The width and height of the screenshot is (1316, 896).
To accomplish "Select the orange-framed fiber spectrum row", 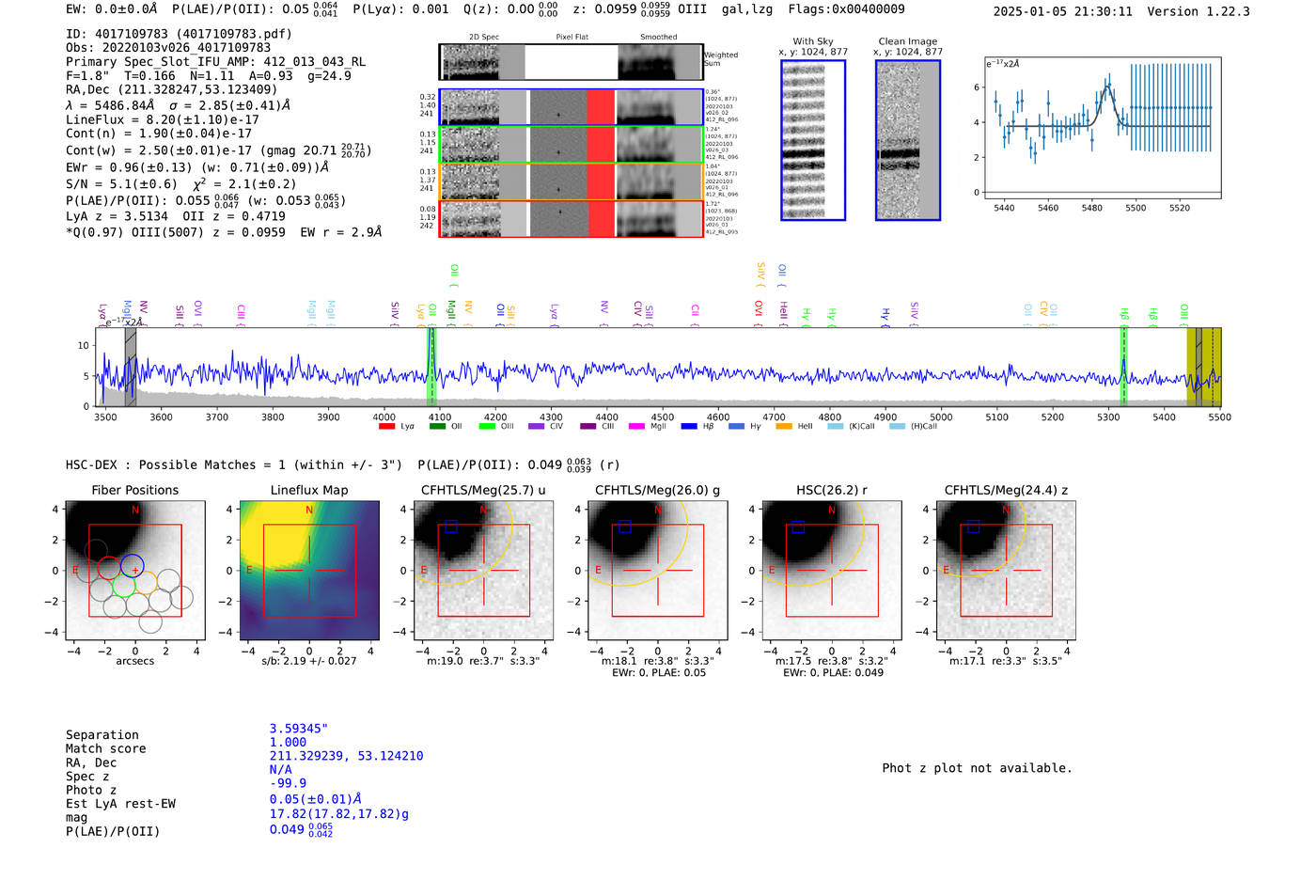I will (x=572, y=181).
